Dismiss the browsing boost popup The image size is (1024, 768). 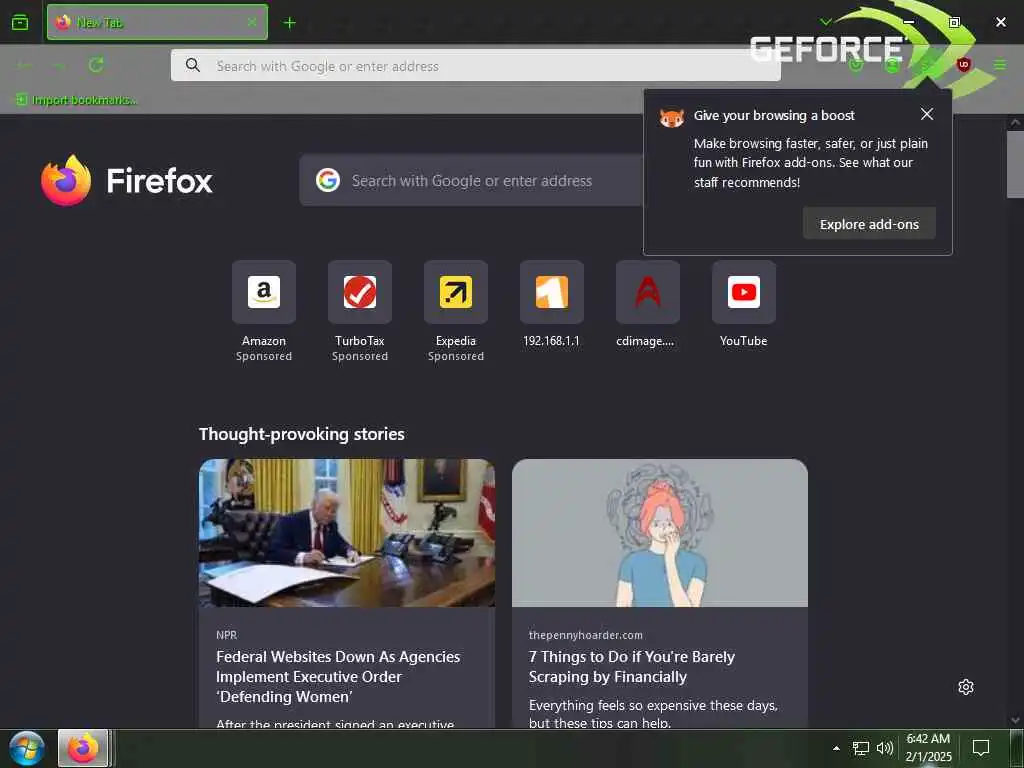click(x=927, y=114)
